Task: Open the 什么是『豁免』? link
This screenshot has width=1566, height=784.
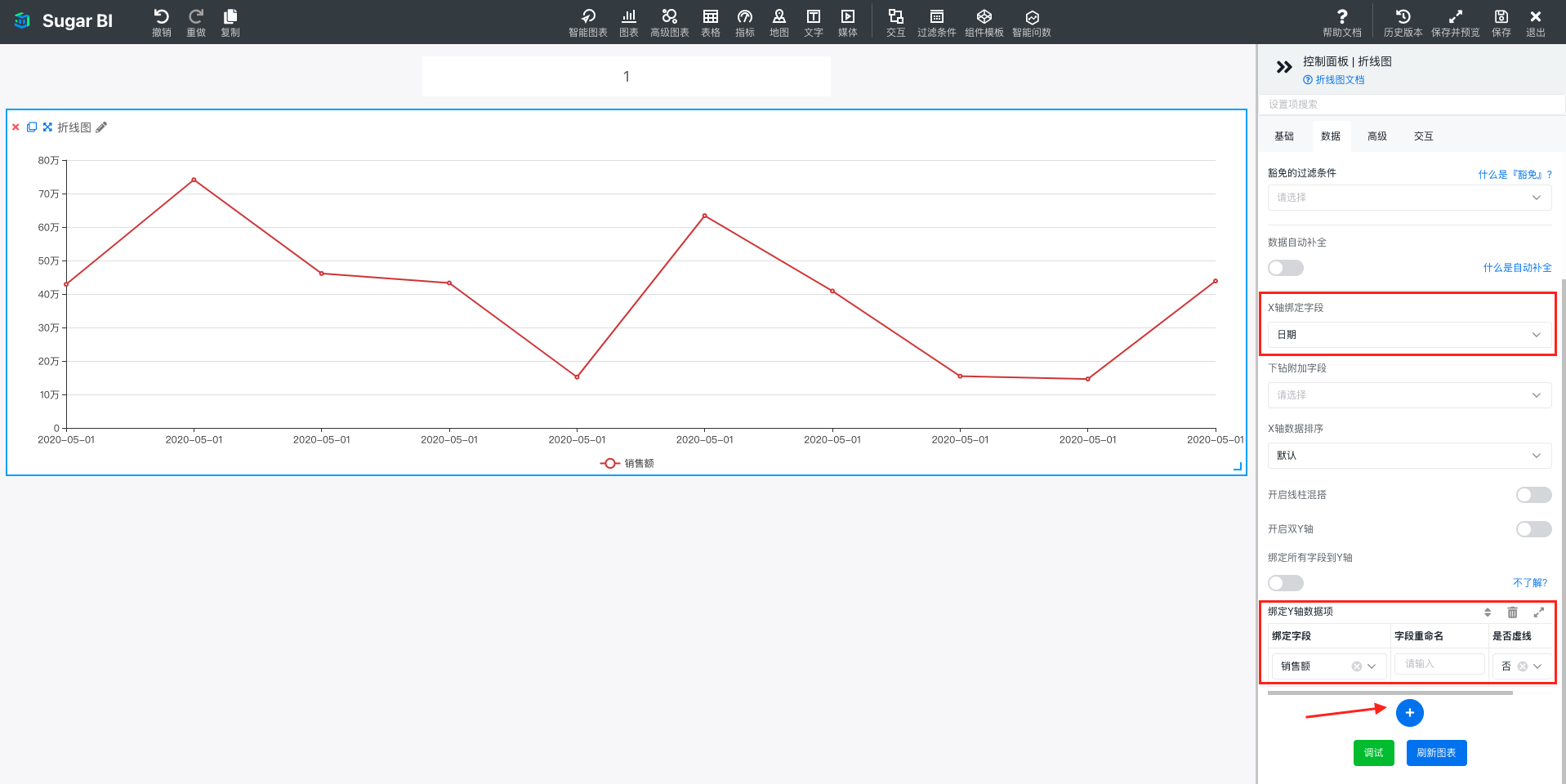Action: [x=1515, y=175]
